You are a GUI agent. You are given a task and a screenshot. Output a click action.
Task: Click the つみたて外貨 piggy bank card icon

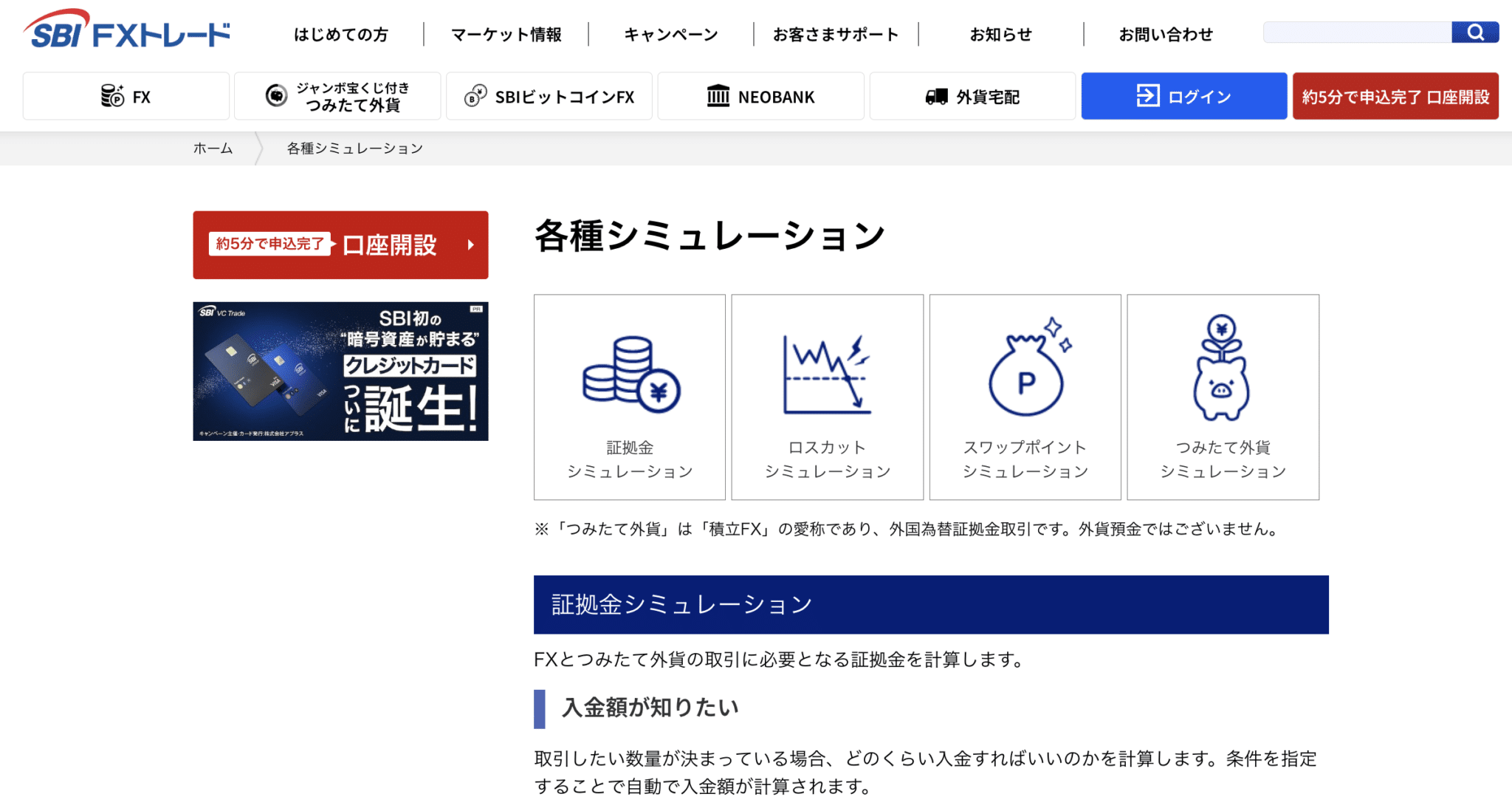click(x=1222, y=368)
